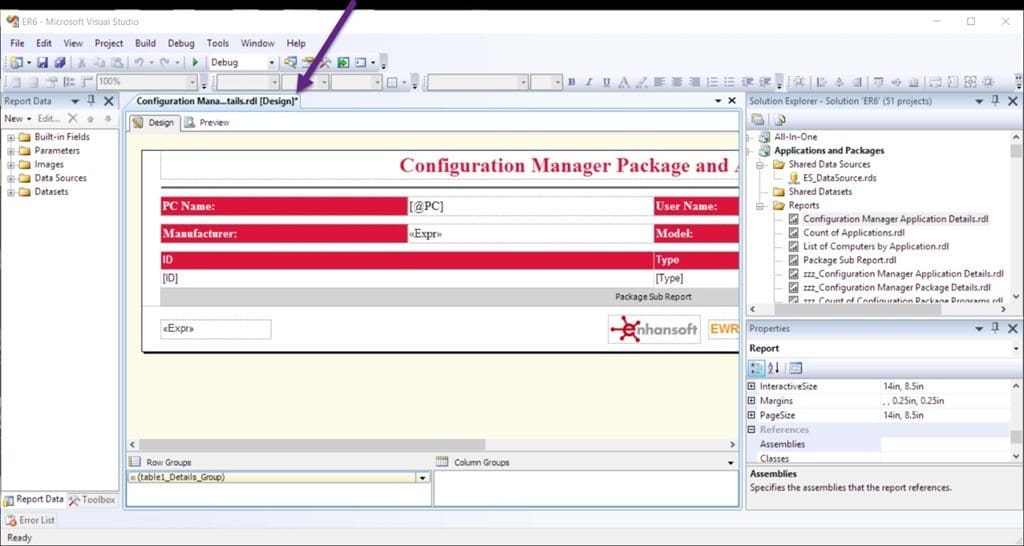The image size is (1024, 546).
Task: Click the Foreground Color letter A icon
Action: tap(624, 82)
